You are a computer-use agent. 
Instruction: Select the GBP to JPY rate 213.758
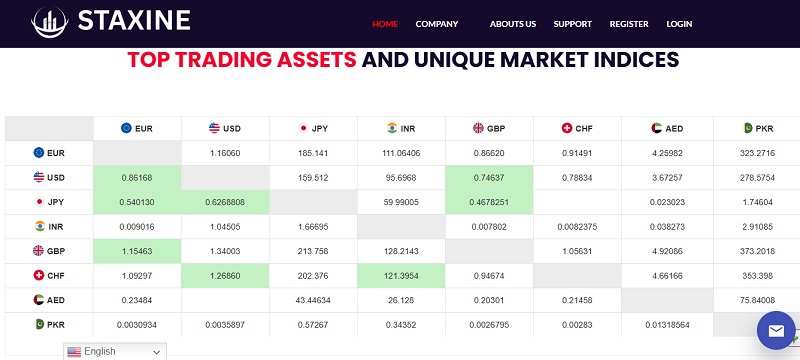click(x=313, y=251)
